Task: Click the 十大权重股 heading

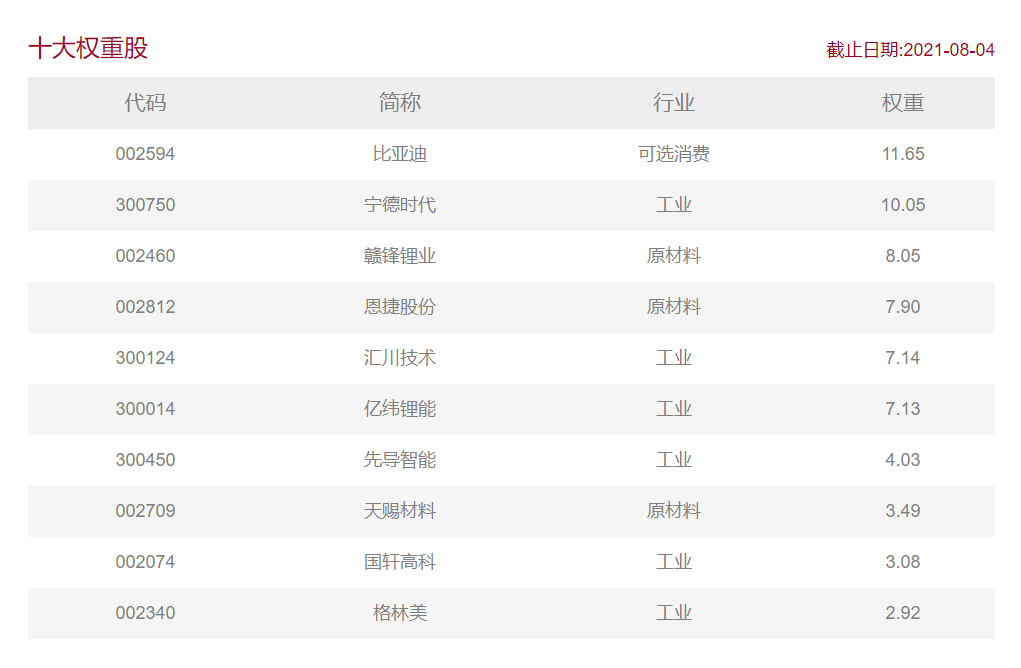Action: 89,48
